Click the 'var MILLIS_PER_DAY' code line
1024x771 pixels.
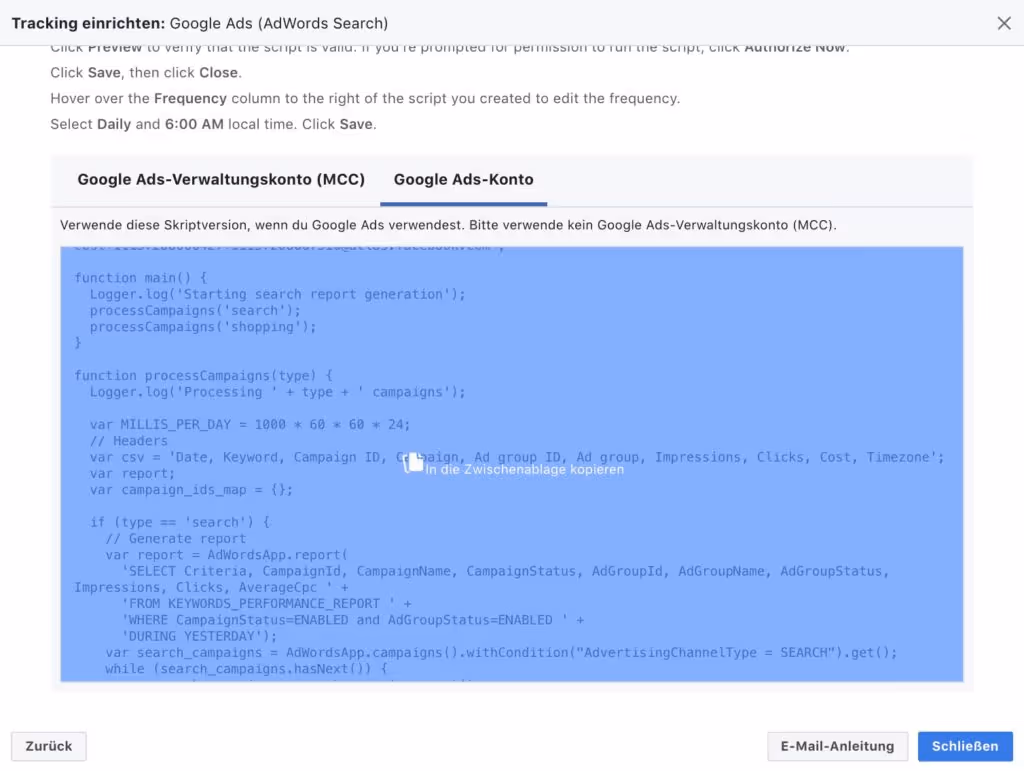[250, 425]
